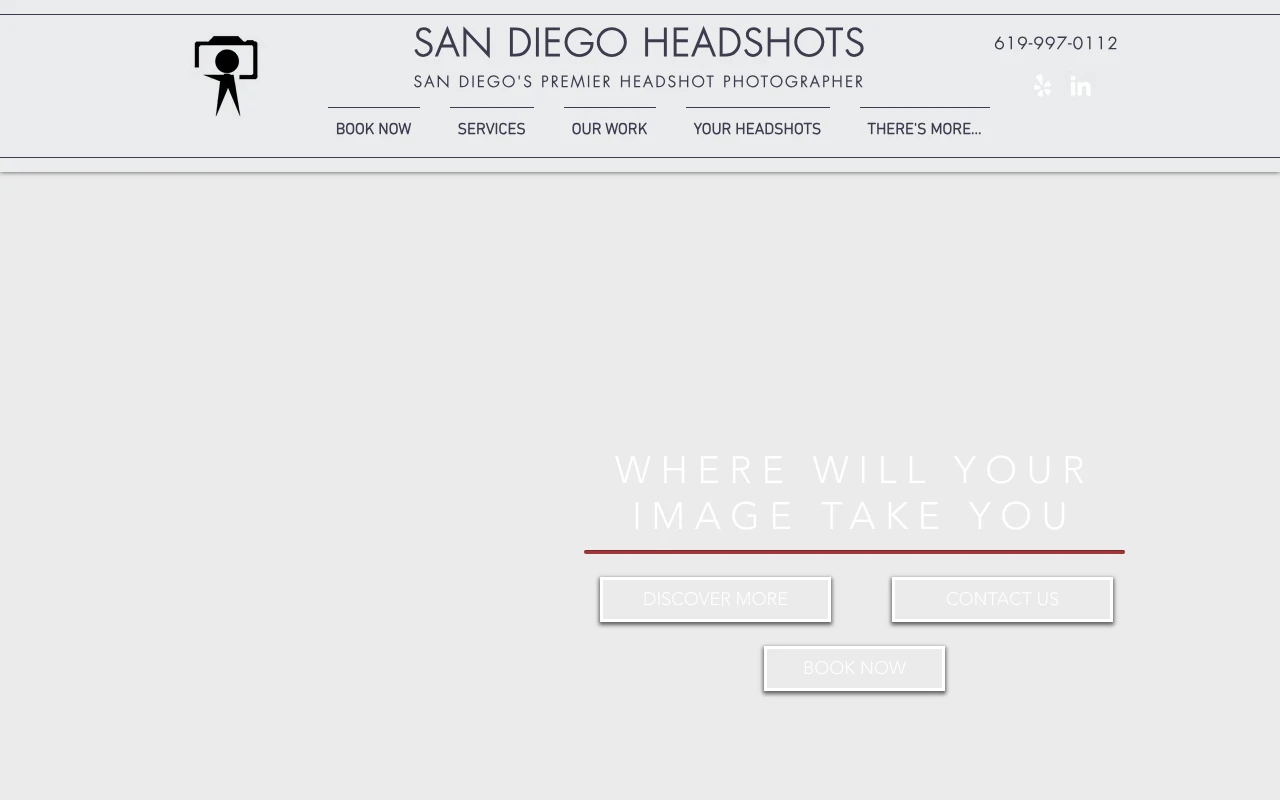Click the IMAGE TAKE YOU heading line
The width and height of the screenshot is (1280, 800).
852,517
